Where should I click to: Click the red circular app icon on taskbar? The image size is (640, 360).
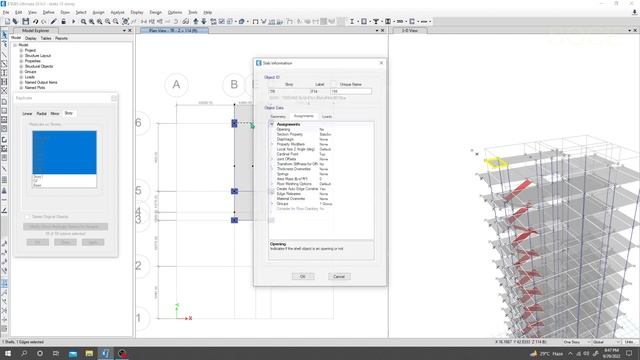(122, 353)
